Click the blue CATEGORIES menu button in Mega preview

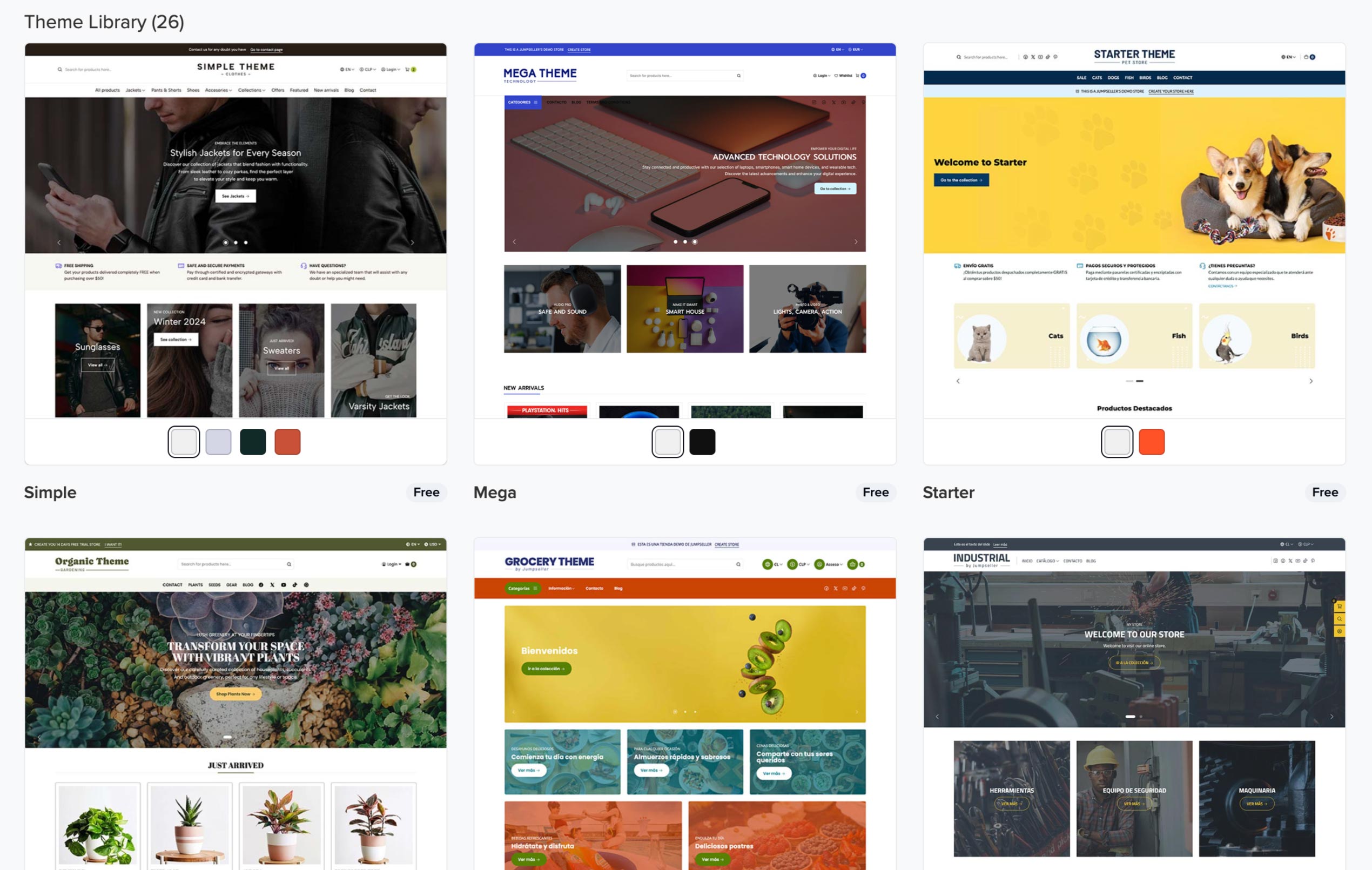coord(522,103)
